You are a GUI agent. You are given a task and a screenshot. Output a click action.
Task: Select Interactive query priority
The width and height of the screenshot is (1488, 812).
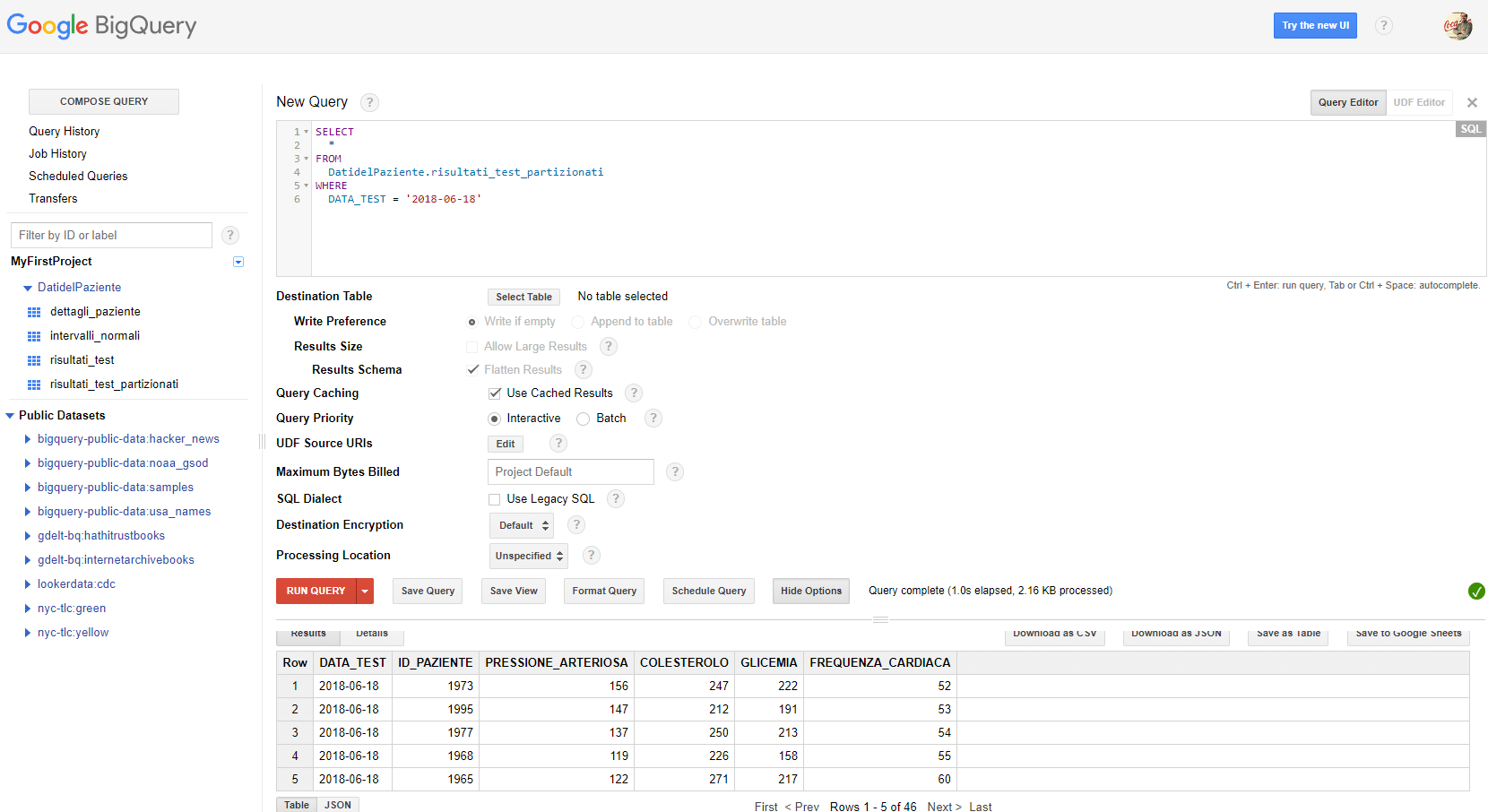click(x=494, y=419)
